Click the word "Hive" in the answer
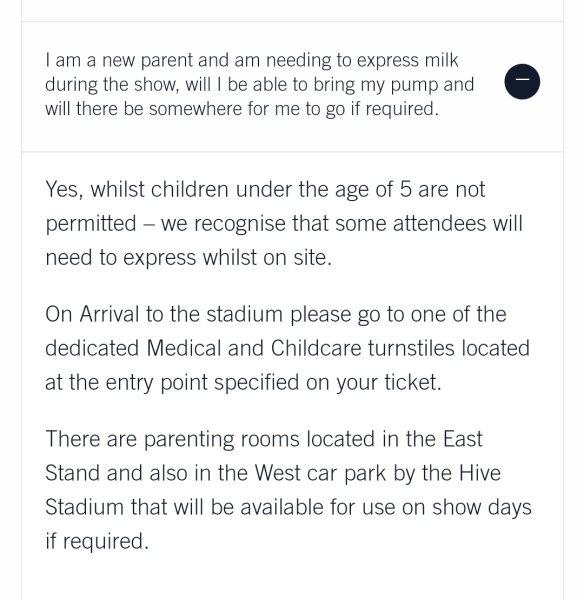This screenshot has height=600, width=584. click(480, 473)
